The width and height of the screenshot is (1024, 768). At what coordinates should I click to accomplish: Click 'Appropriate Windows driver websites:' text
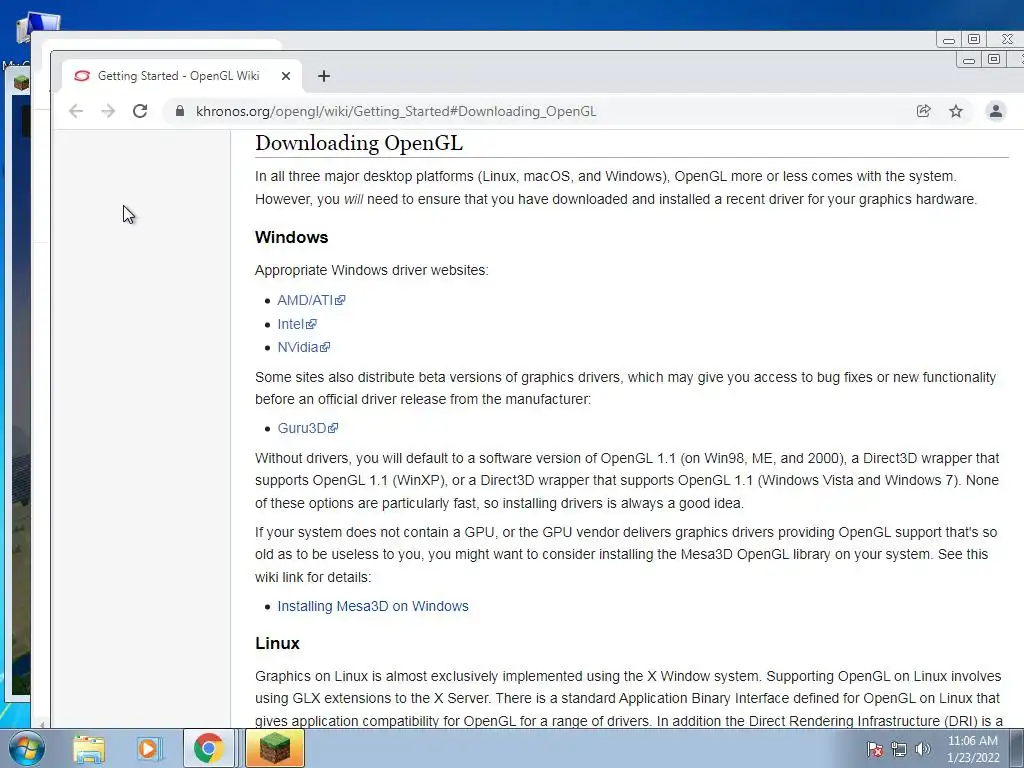[x=372, y=270]
